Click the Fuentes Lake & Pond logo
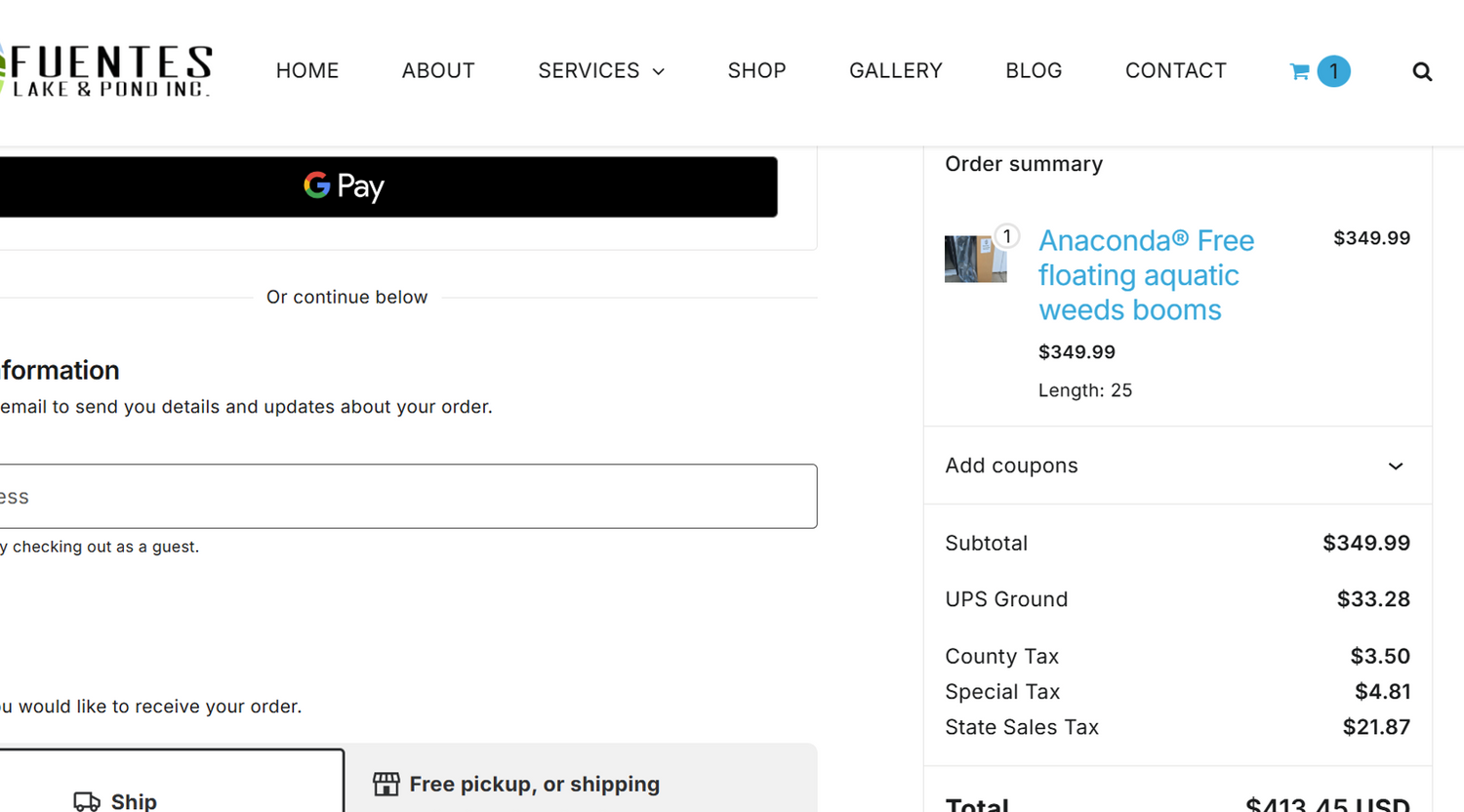The width and height of the screenshot is (1464, 812). pyautogui.click(x=105, y=70)
